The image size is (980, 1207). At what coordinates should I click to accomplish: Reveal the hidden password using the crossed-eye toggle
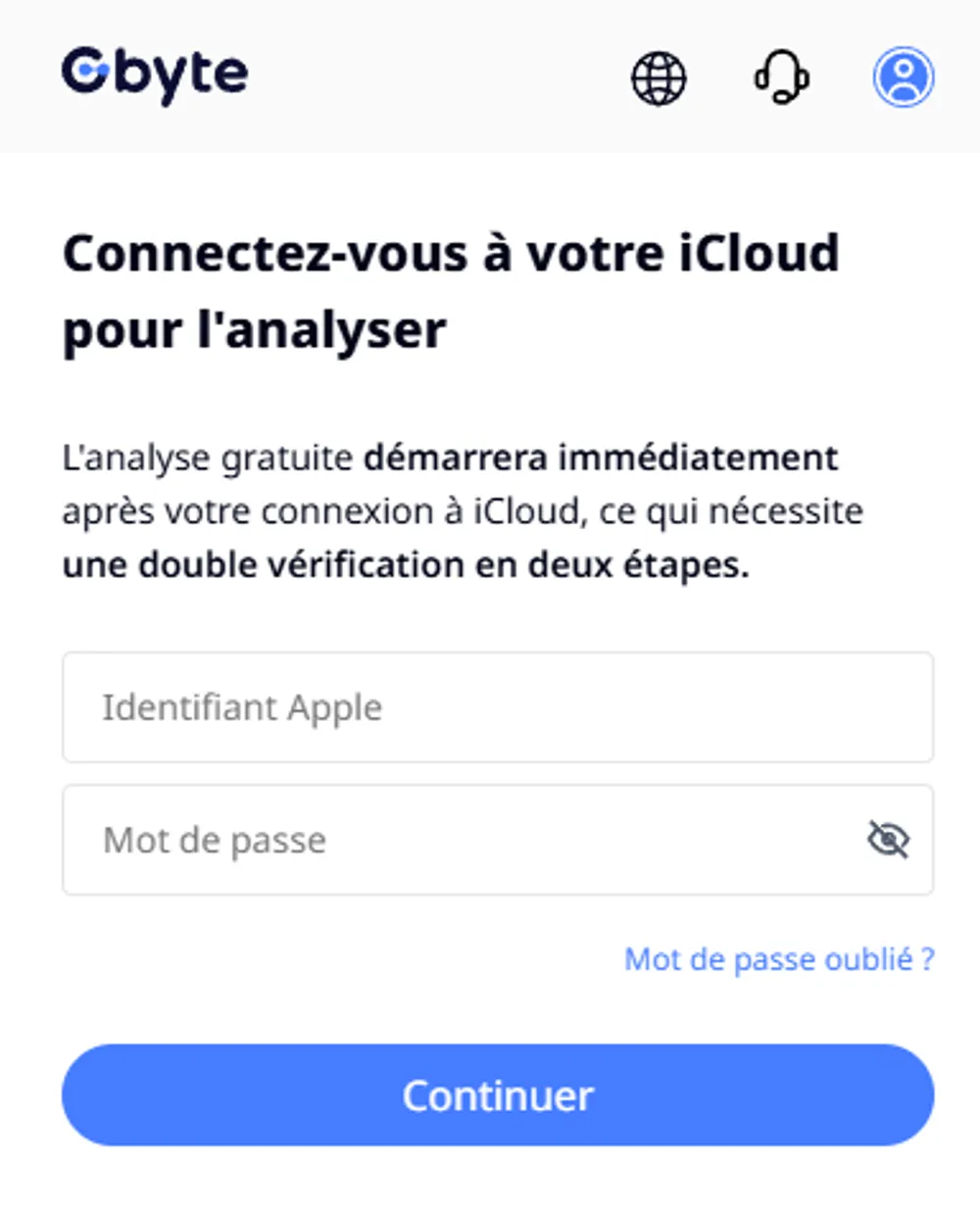(887, 840)
